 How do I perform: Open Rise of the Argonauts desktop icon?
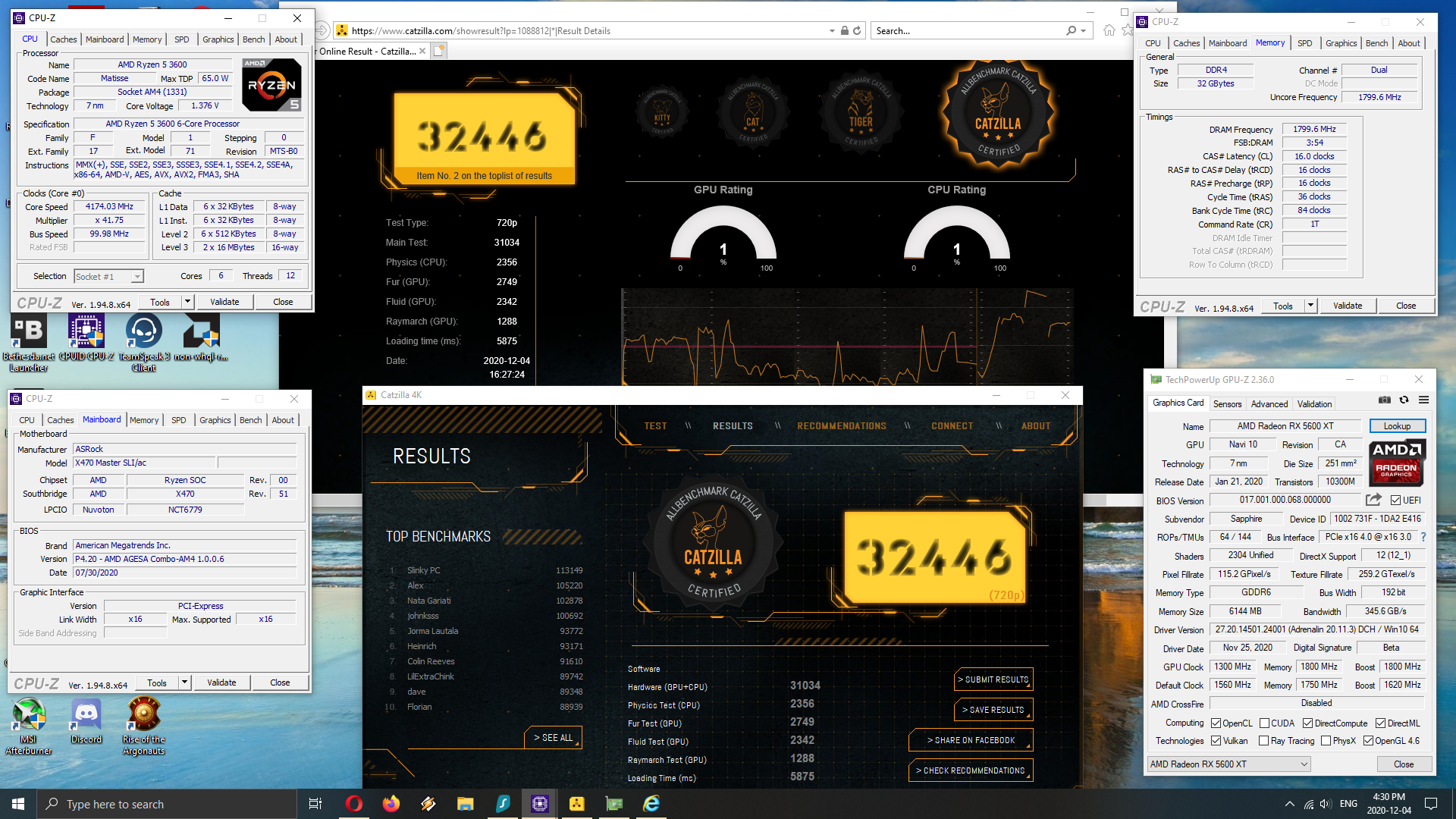(143, 726)
